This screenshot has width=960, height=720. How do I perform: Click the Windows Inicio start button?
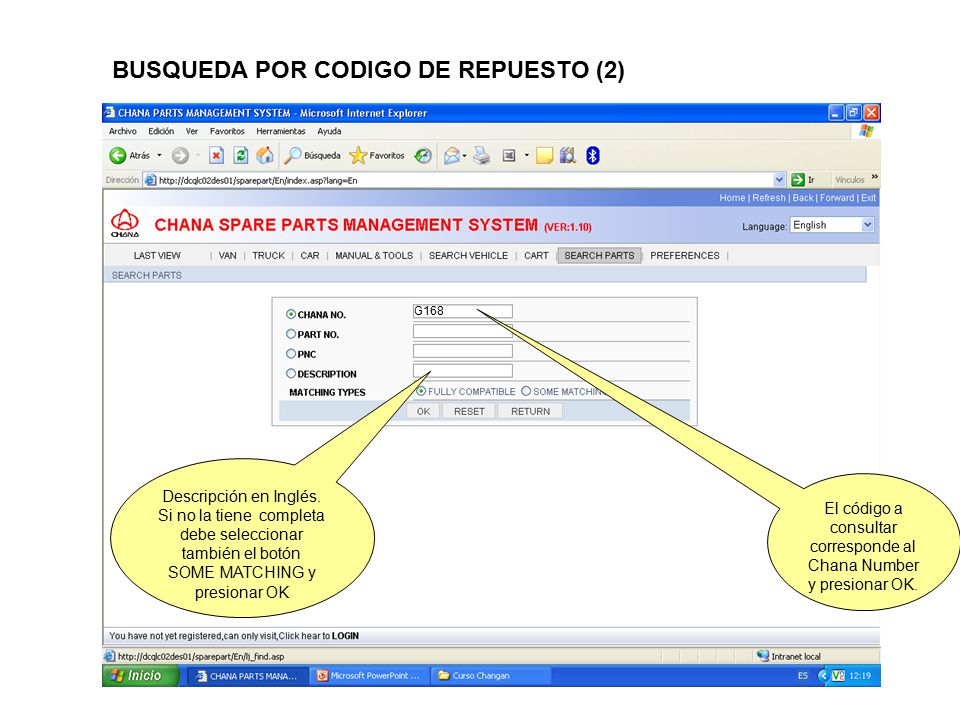coord(141,675)
